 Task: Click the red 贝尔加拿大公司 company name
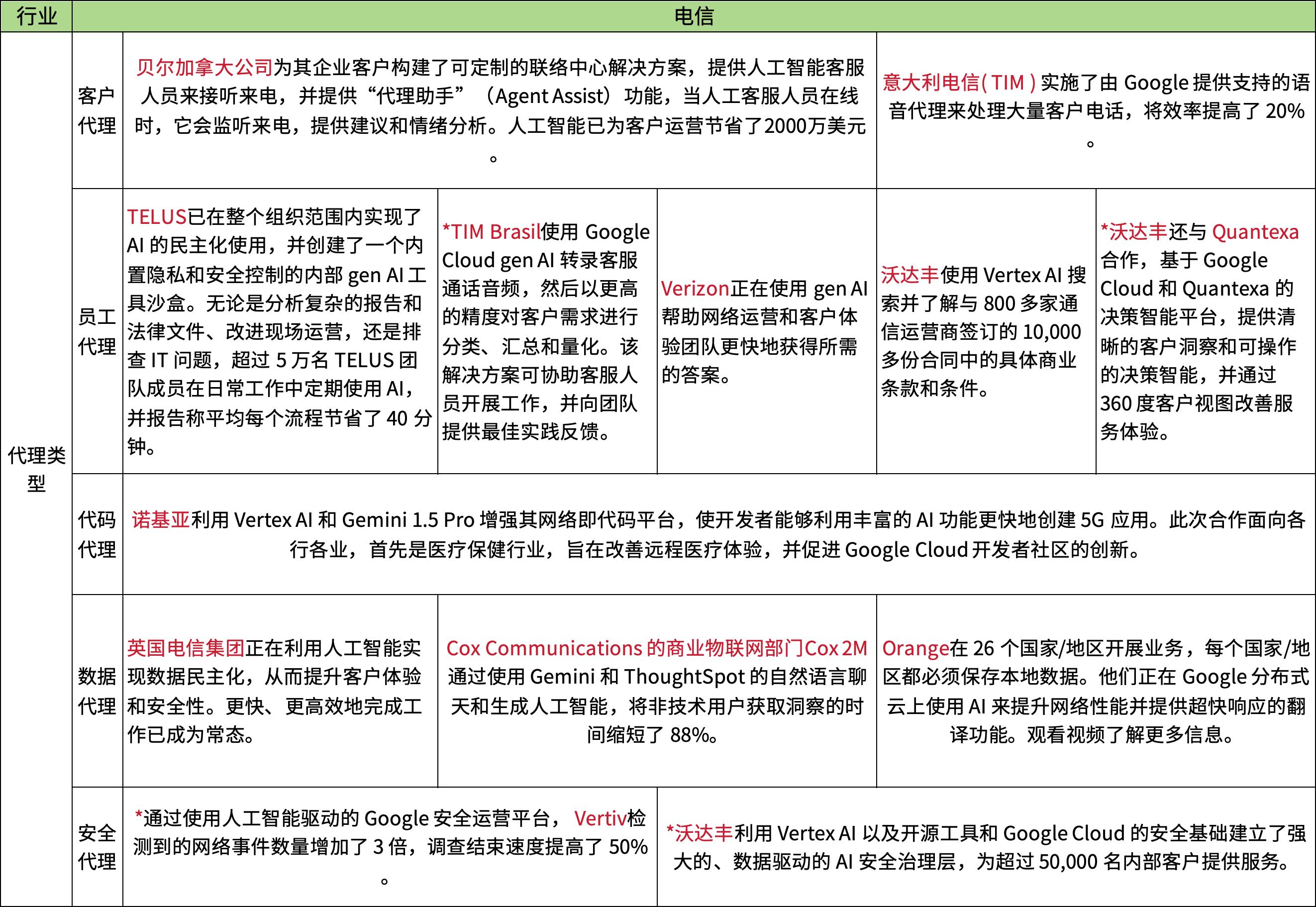point(204,68)
